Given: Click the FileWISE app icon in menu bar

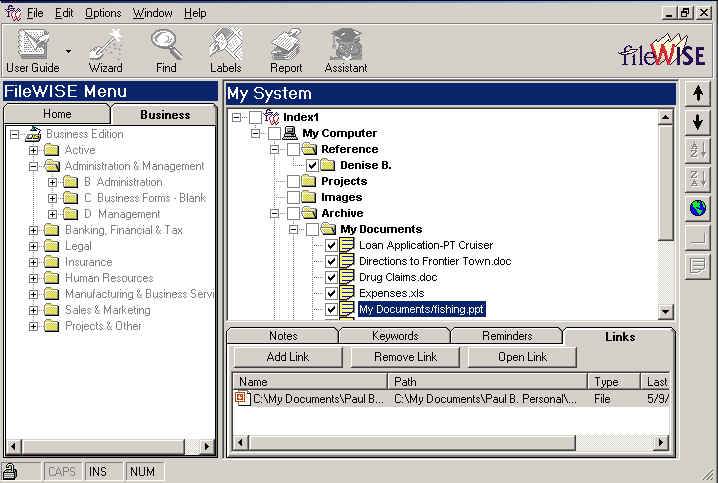Looking at the screenshot, I should (13, 13).
